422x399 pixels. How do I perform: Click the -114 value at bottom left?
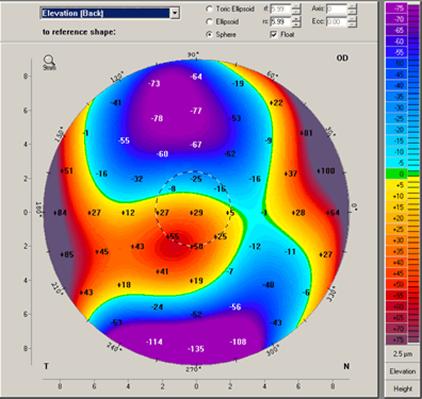click(154, 342)
